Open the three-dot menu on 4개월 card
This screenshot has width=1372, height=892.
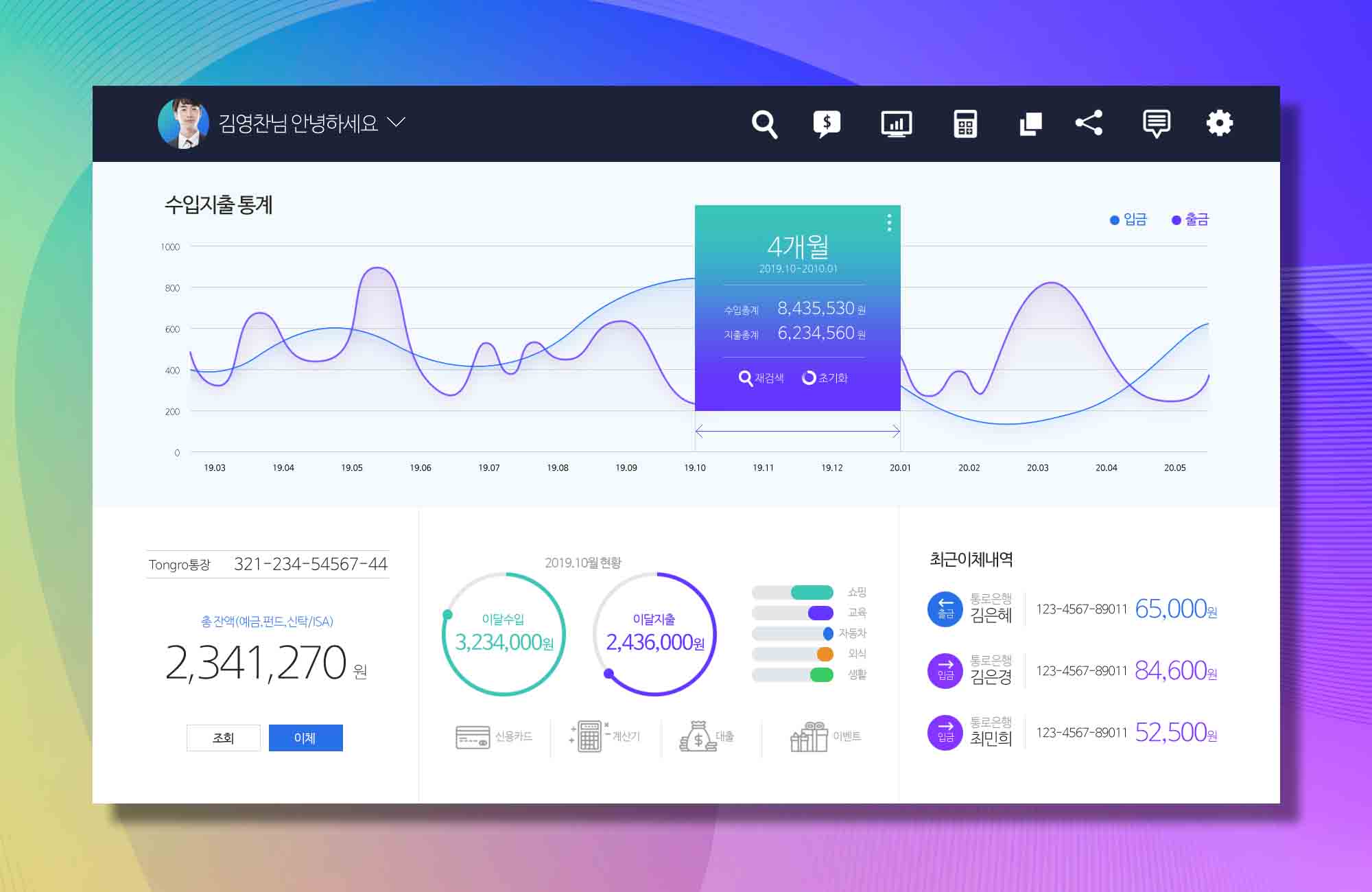[x=889, y=222]
